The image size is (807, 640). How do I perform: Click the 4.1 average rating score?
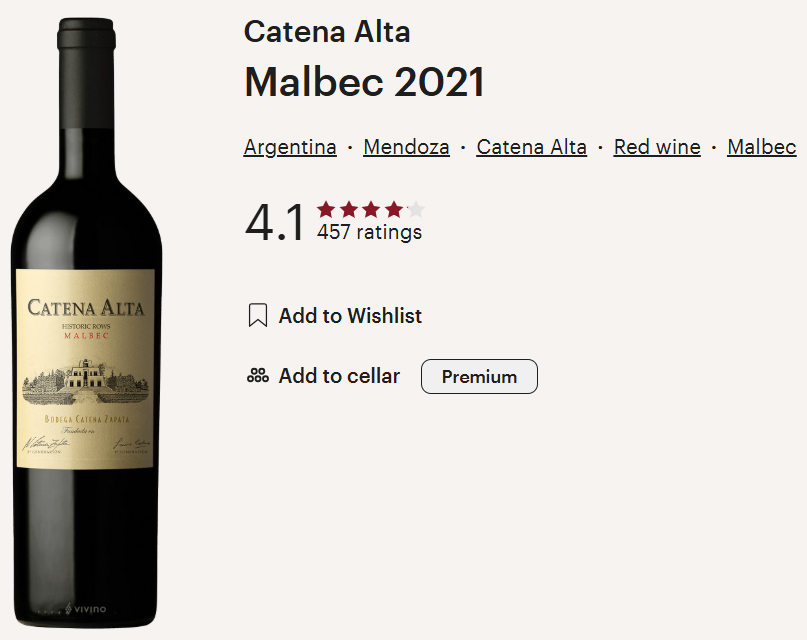point(275,223)
